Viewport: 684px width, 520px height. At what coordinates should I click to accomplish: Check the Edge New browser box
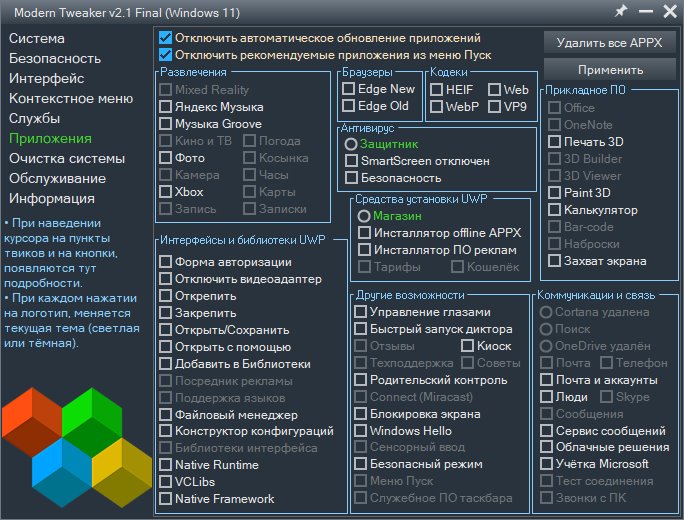click(349, 89)
